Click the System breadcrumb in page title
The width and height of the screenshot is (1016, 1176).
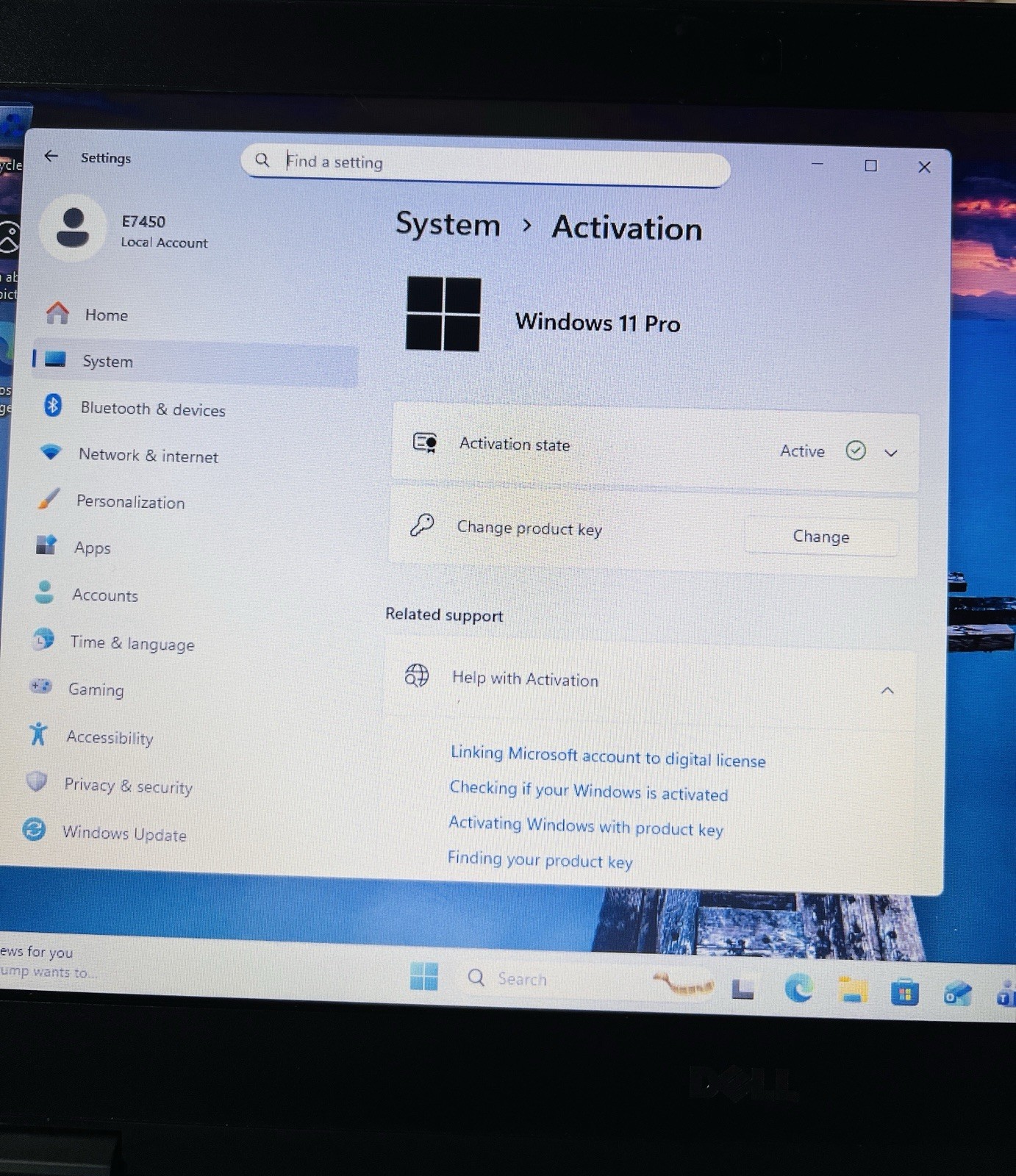tap(448, 224)
